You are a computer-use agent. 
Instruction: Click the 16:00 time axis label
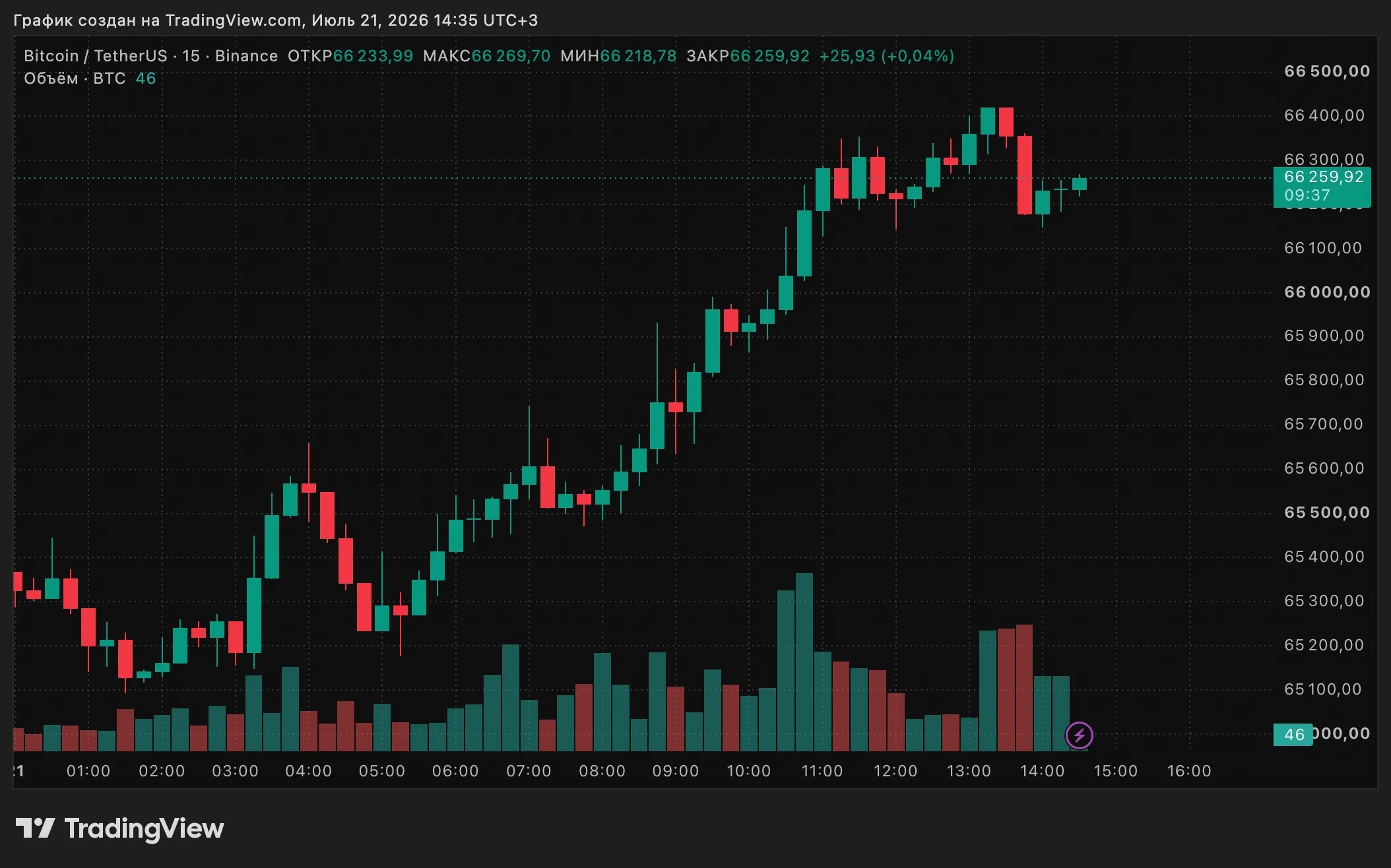click(1189, 771)
